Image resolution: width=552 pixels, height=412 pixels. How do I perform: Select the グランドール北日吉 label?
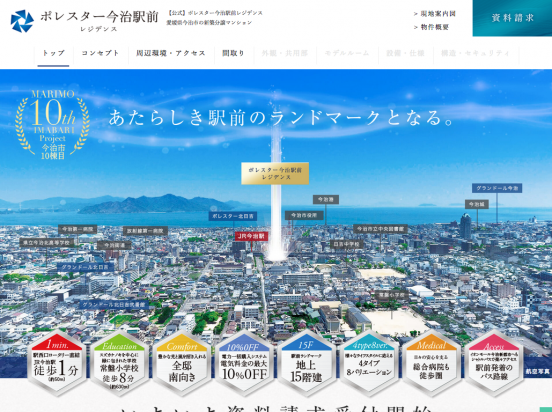pyautogui.click(x=86, y=267)
